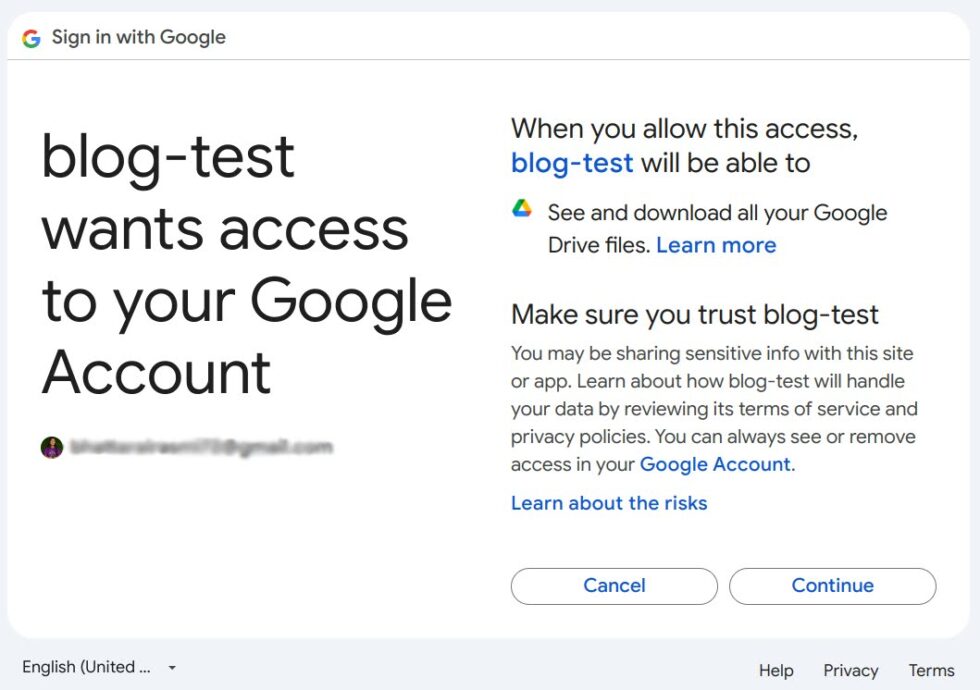The width and height of the screenshot is (980, 690).
Task: Open the Help link
Action: pos(775,671)
